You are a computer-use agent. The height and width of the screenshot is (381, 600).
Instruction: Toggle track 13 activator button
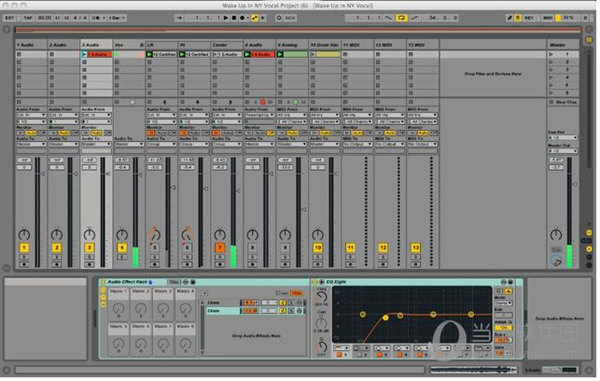[416, 248]
